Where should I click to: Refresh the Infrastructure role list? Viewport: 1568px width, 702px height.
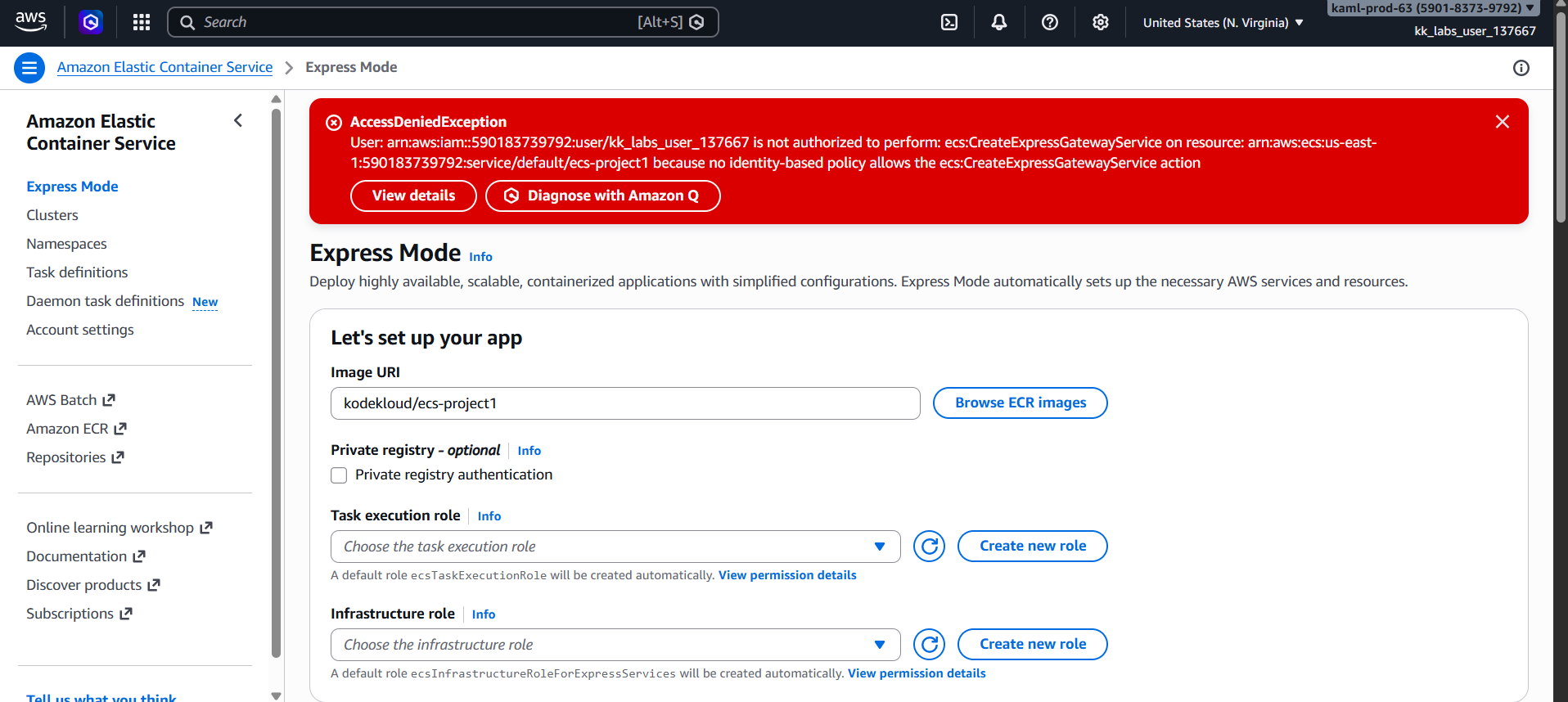coord(930,645)
